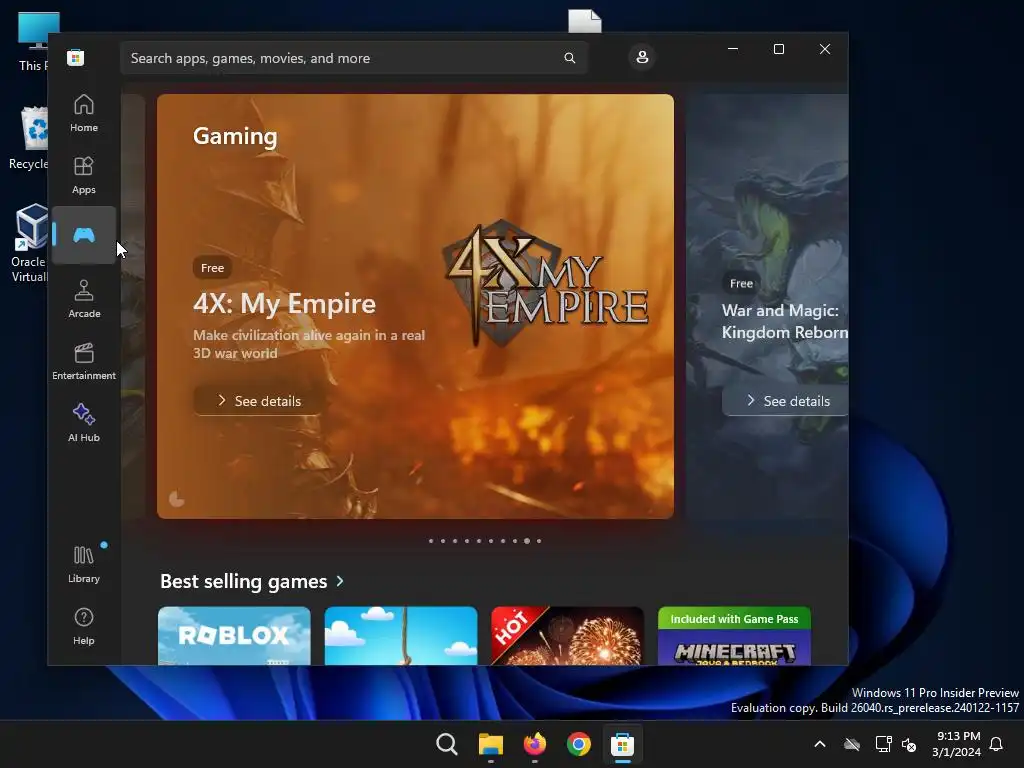Click the 4X: My Empire title text
The image size is (1024, 768).
click(x=285, y=304)
